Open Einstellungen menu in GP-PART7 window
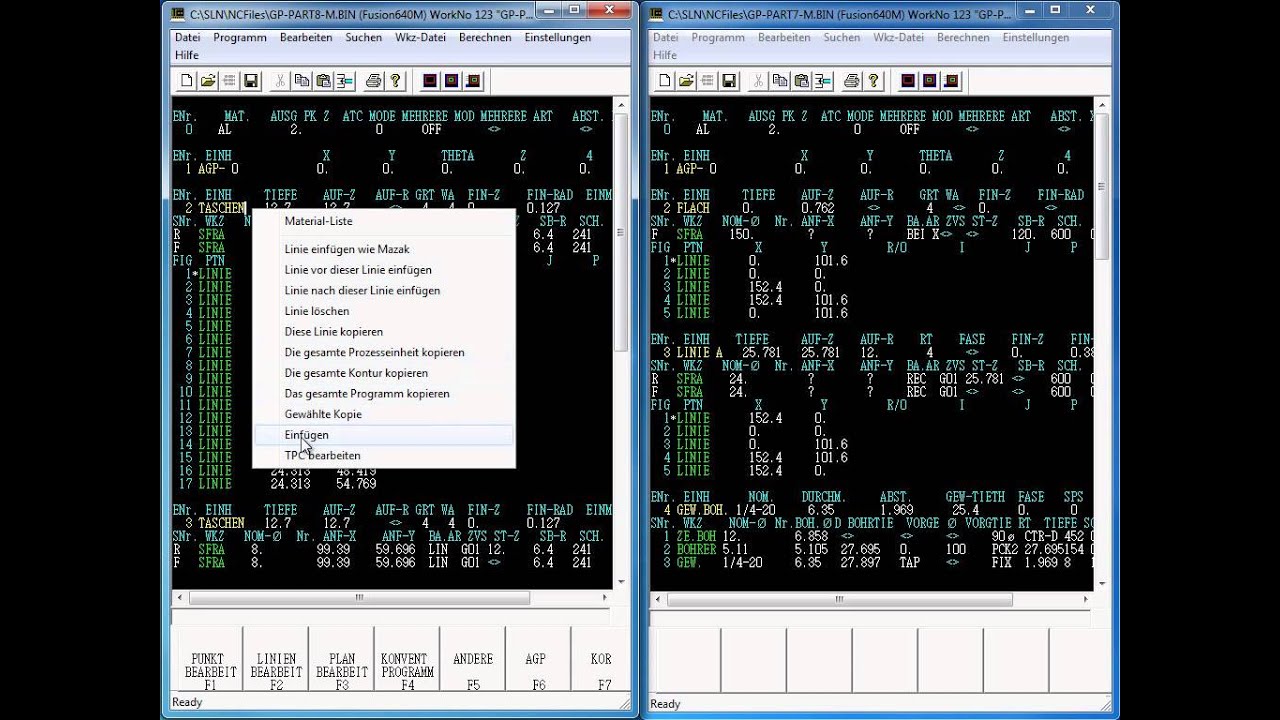This screenshot has height=720, width=1280. 1036,37
